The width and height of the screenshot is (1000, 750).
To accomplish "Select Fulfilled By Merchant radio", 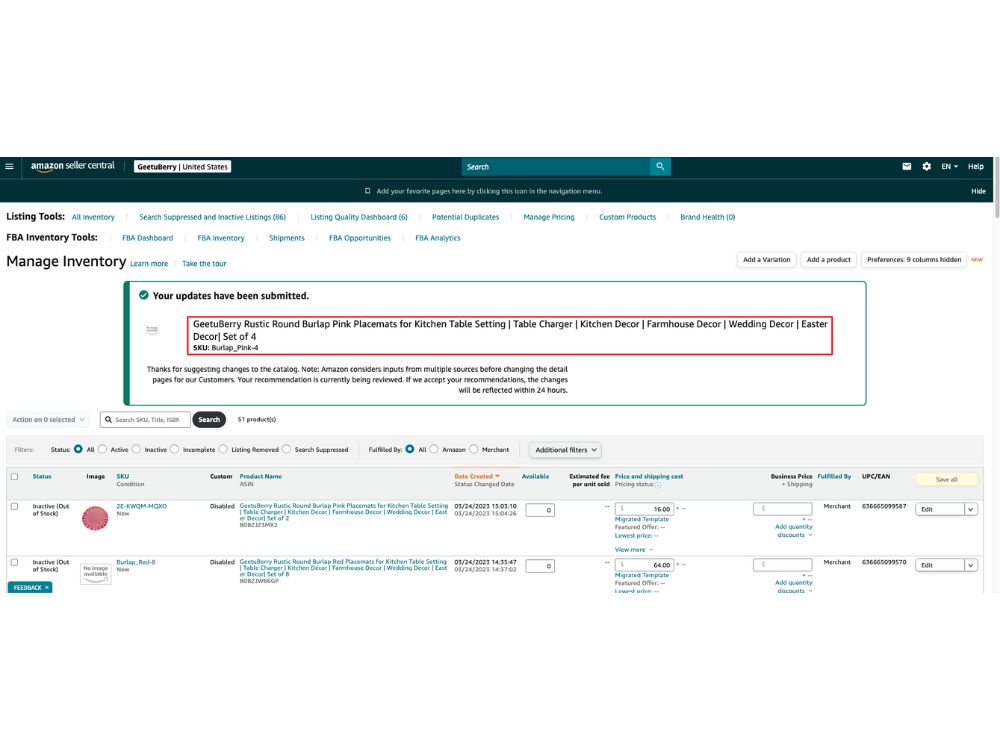I will click(x=473, y=449).
